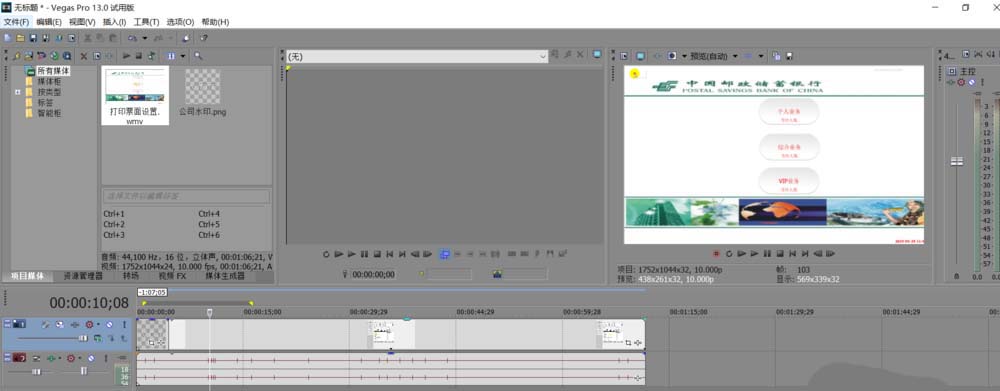Click the preview external monitor icon
This screenshot has height=391, width=1000.
coord(640,57)
